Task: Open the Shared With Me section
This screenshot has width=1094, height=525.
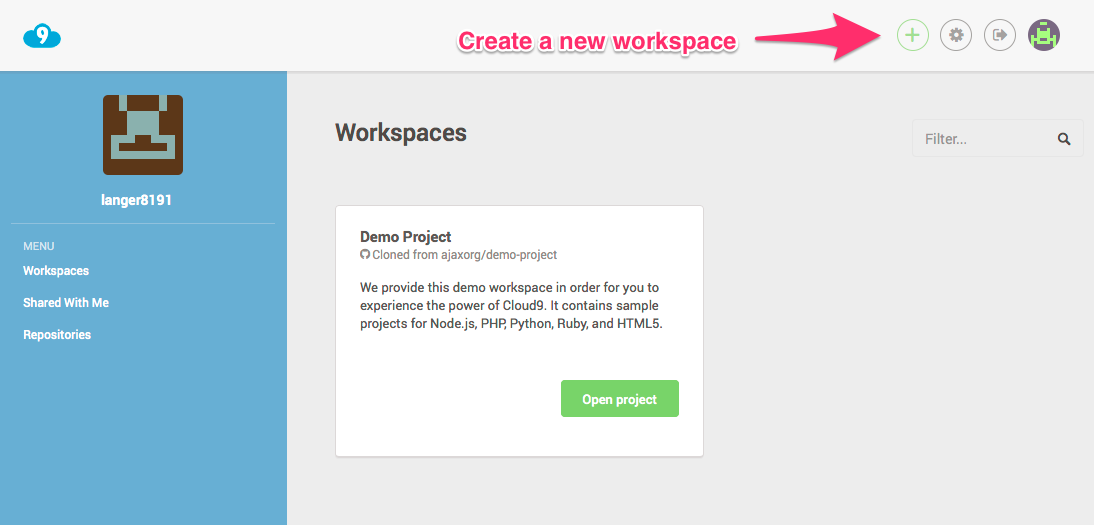Action: (66, 303)
